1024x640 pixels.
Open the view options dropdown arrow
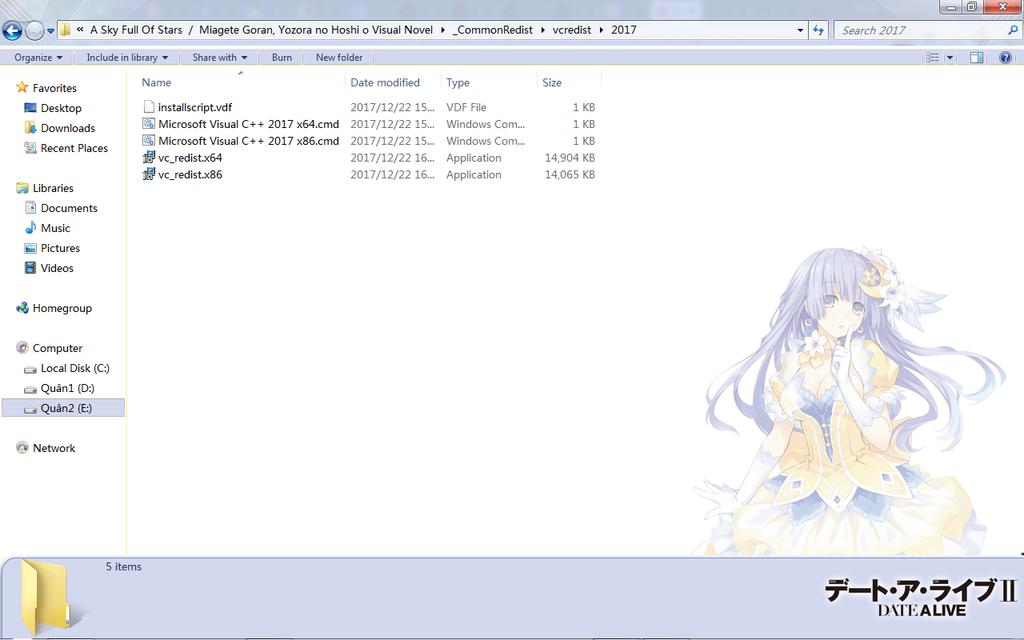point(950,57)
